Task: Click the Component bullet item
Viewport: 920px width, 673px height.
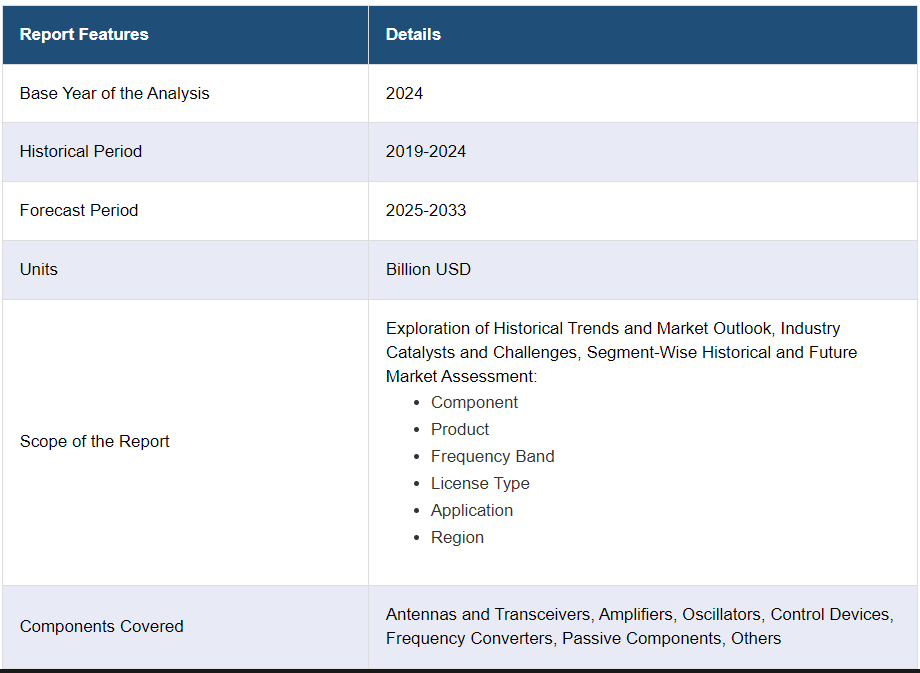Action: pos(474,403)
